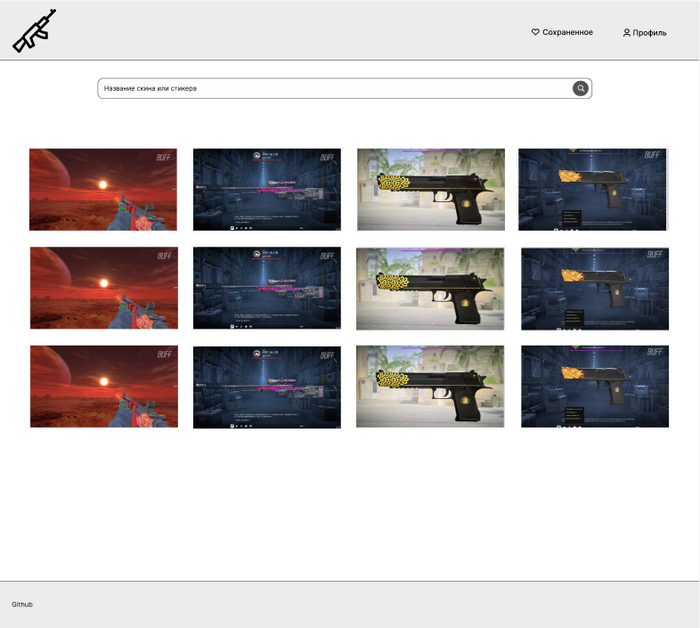
Task: View bottom-row gold-patterned Desert Eagle thumbnail
Action: point(430,387)
